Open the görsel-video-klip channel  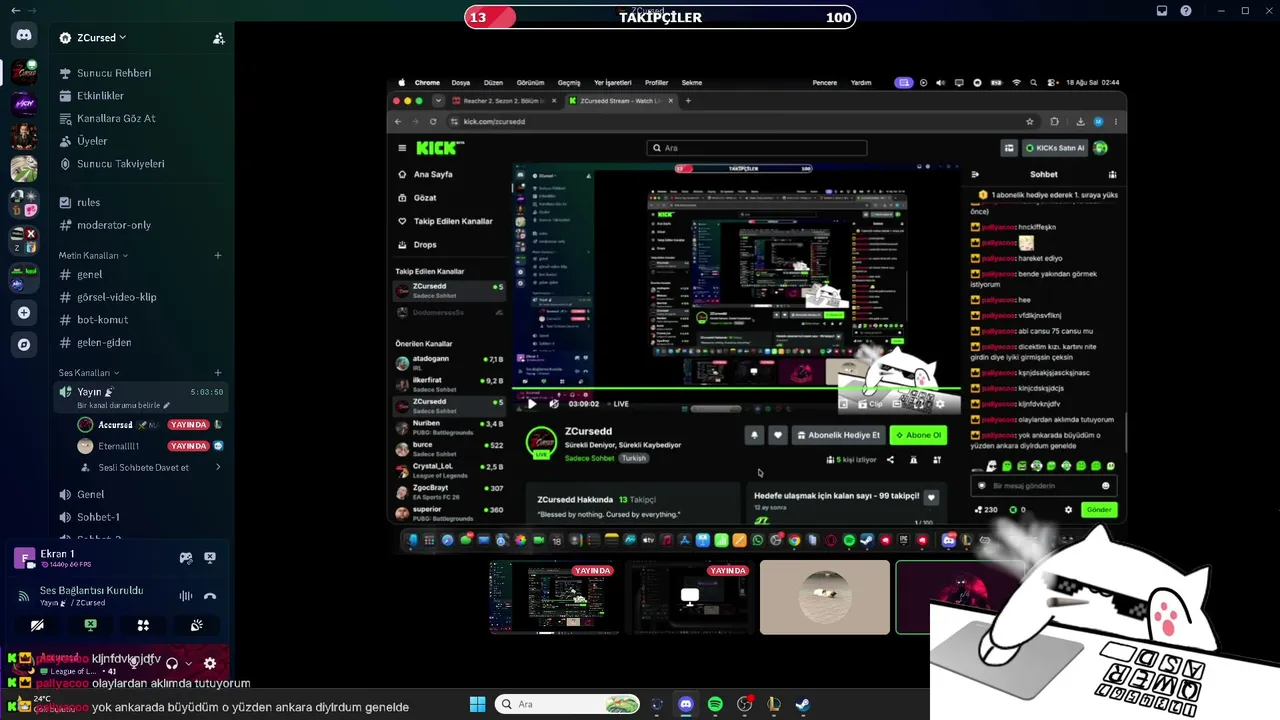tap(141, 297)
